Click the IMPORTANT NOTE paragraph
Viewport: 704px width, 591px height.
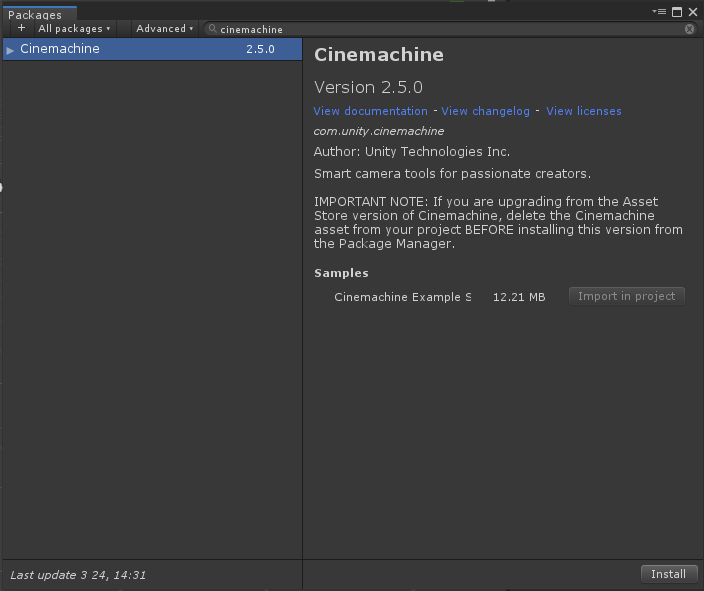(498, 223)
